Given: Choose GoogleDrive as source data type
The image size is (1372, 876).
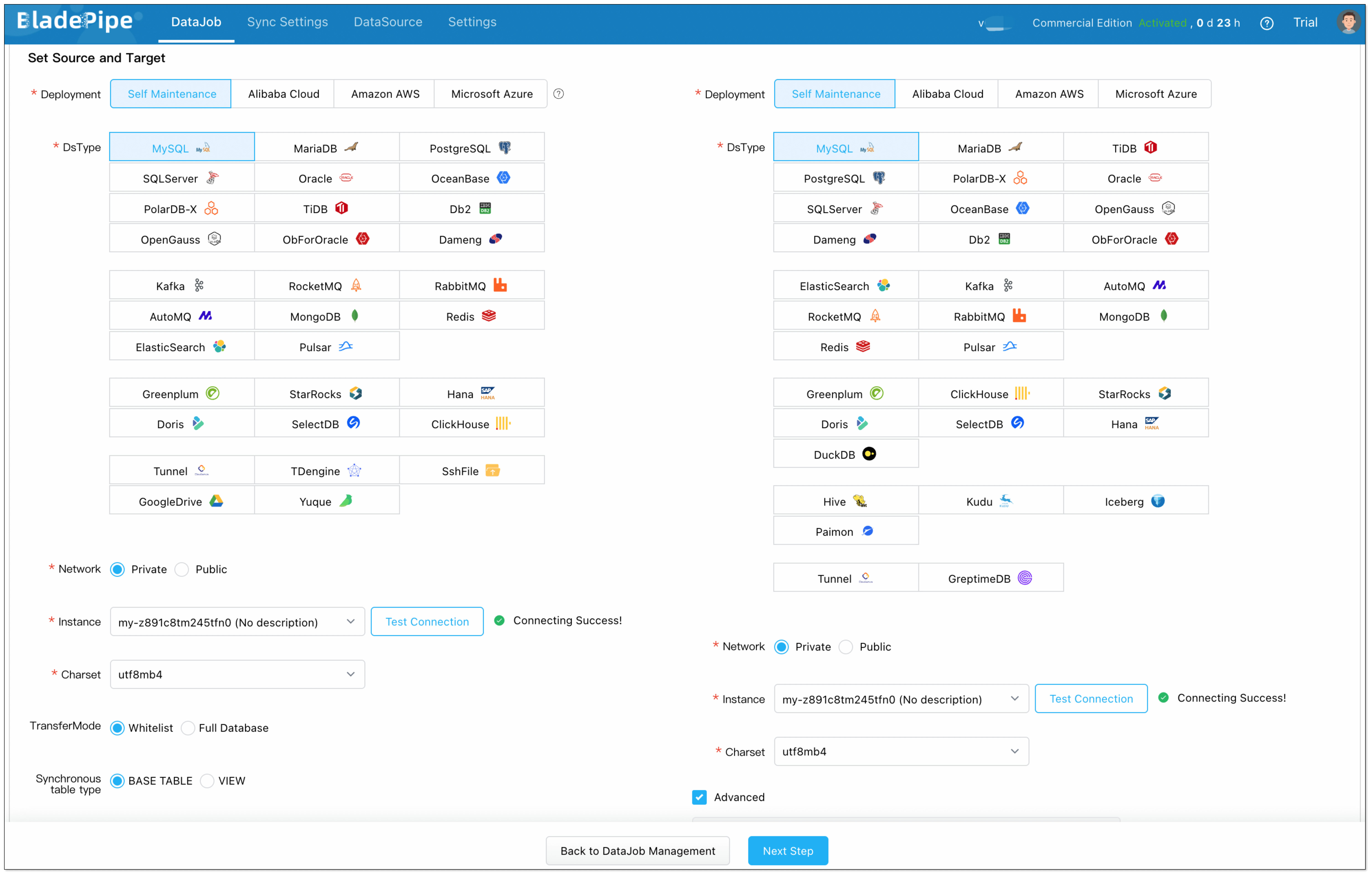Looking at the screenshot, I should [x=181, y=501].
